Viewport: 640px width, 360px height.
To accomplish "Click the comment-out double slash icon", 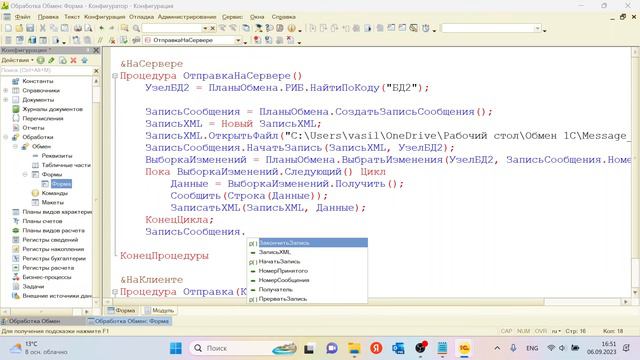I will [x=100, y=40].
